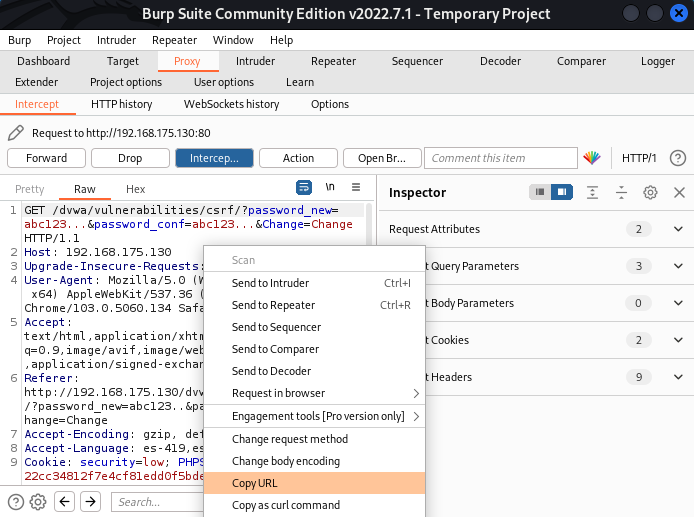
Task: Open the Window menu in menu bar
Action: coord(233,40)
